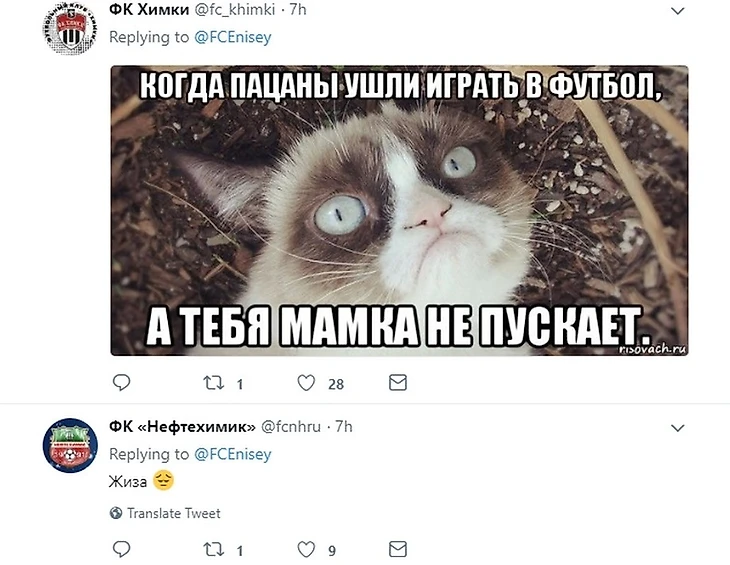Screen dimensions: 730x565
Task: Reply to the ФК «Нефтехимик» tweet
Action: click(x=122, y=549)
